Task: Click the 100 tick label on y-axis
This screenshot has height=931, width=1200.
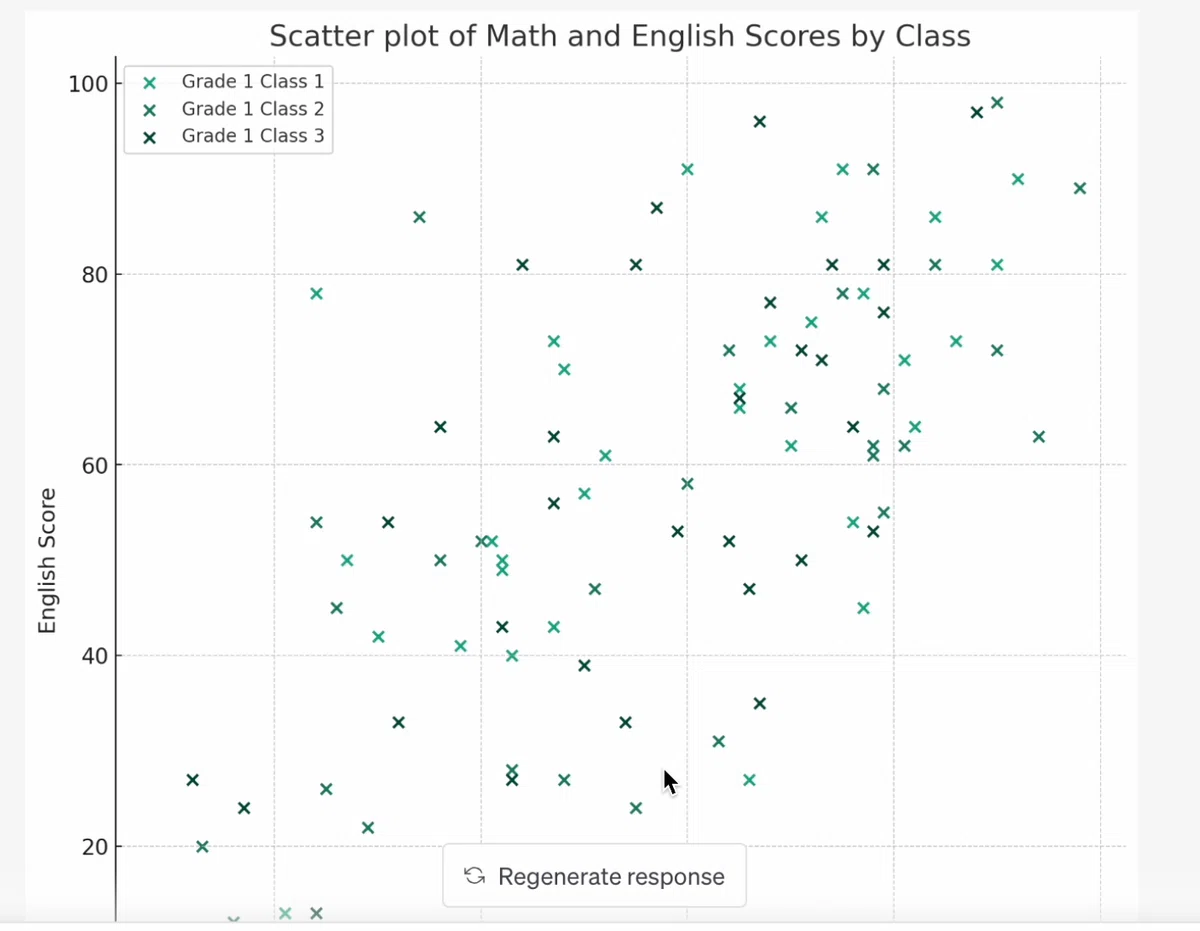Action: click(x=88, y=83)
